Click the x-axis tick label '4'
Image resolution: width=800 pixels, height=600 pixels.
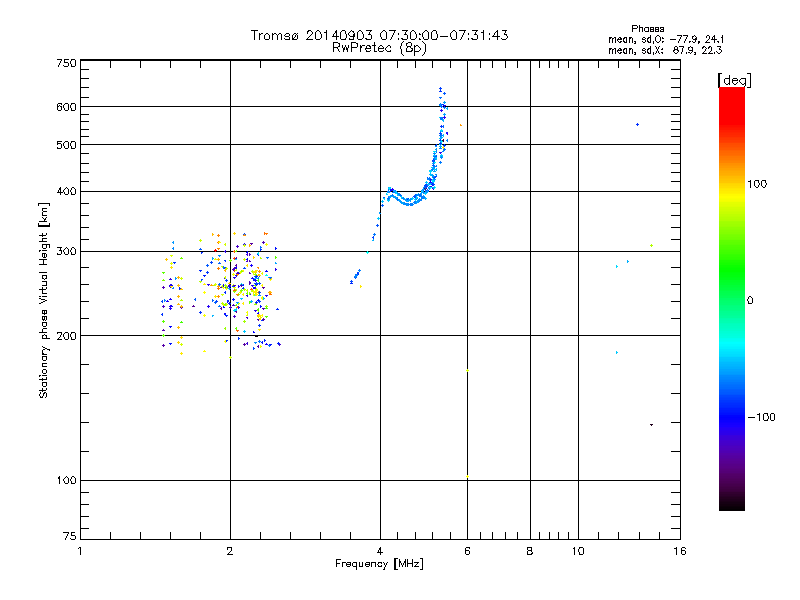(380, 551)
